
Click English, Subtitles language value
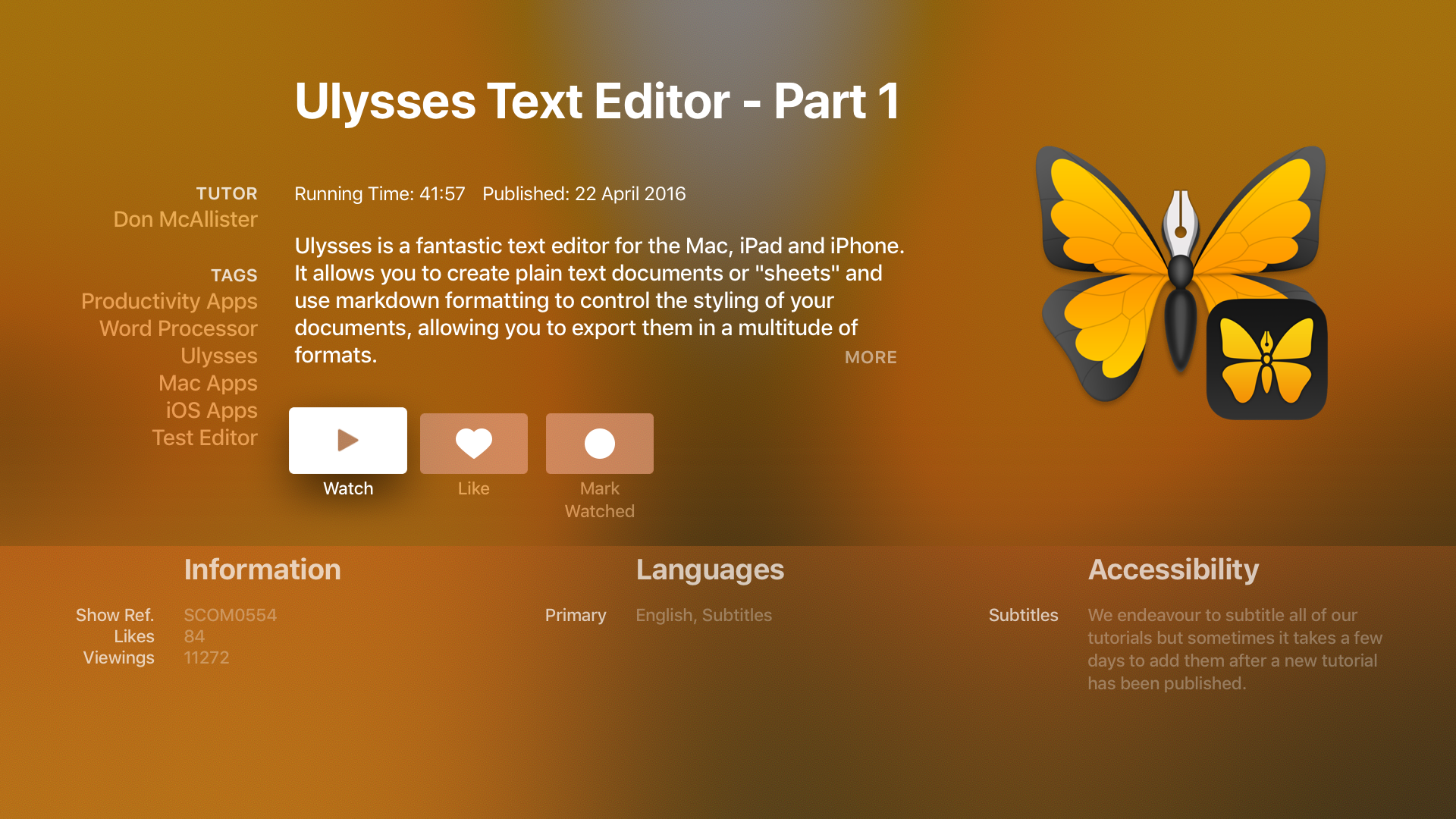[704, 615]
